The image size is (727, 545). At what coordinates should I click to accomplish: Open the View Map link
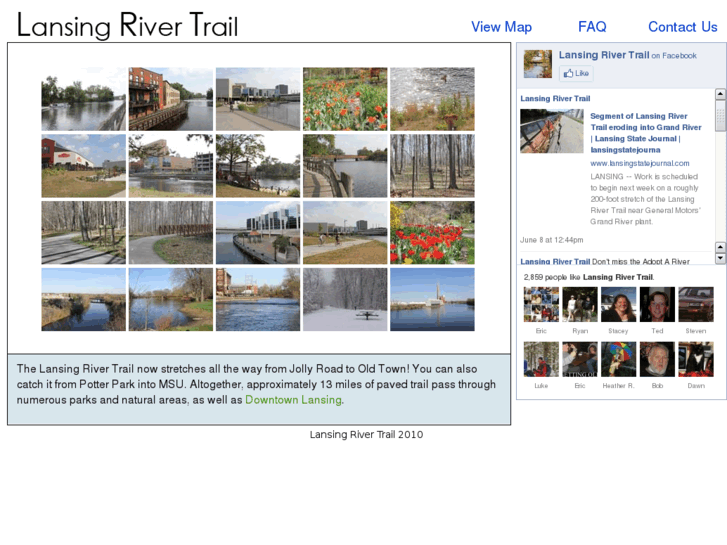pyautogui.click(x=501, y=27)
